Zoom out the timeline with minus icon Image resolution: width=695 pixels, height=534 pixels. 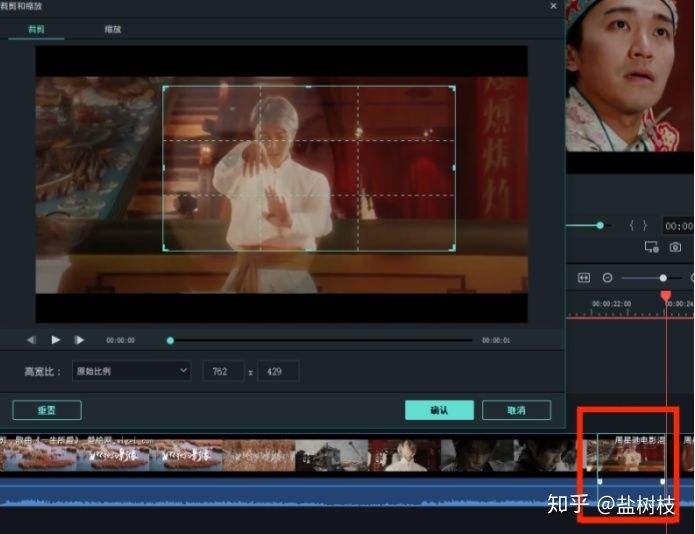[607, 278]
